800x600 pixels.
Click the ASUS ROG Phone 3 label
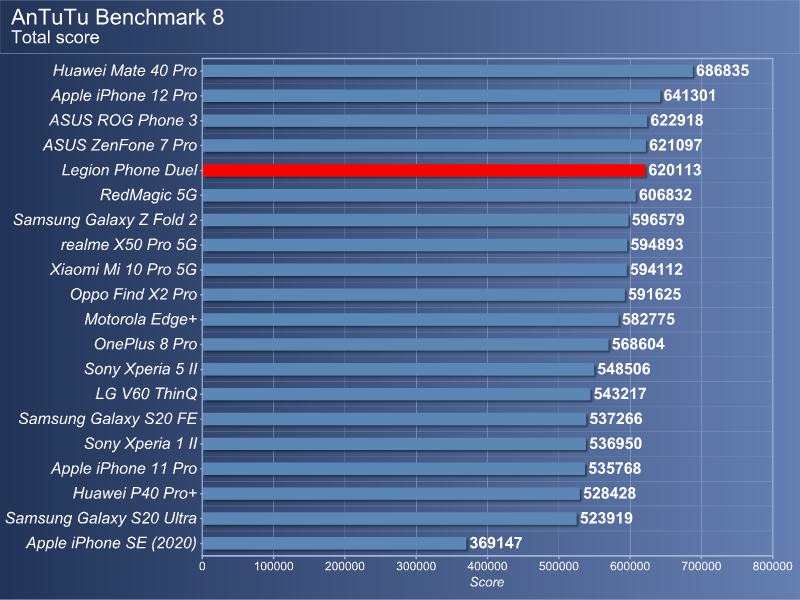(123, 120)
